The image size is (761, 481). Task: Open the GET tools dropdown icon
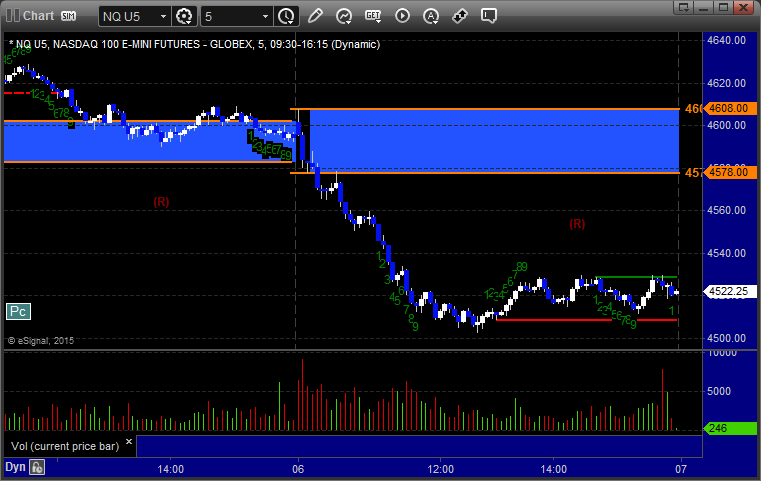pos(373,16)
